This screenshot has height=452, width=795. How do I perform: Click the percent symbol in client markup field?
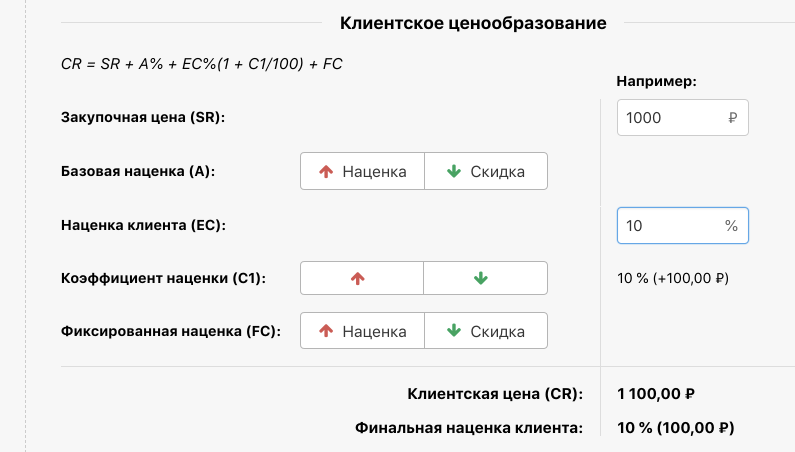tap(731, 226)
